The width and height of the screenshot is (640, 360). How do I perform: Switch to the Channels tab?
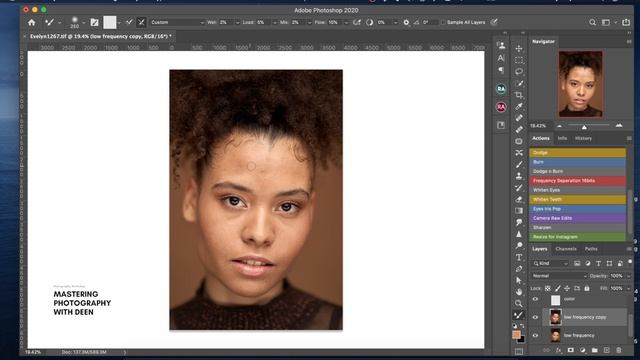566,249
